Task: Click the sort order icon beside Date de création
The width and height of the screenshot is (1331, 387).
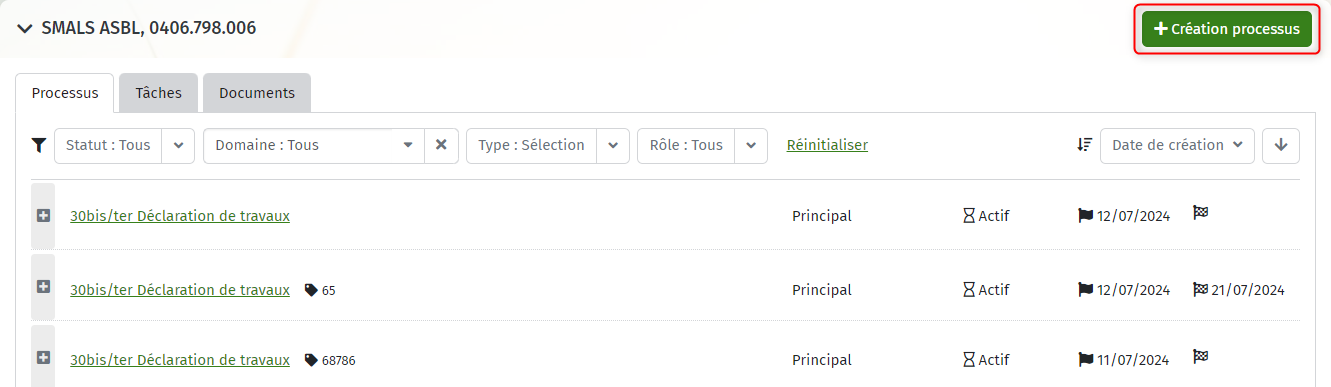Action: tap(1084, 145)
